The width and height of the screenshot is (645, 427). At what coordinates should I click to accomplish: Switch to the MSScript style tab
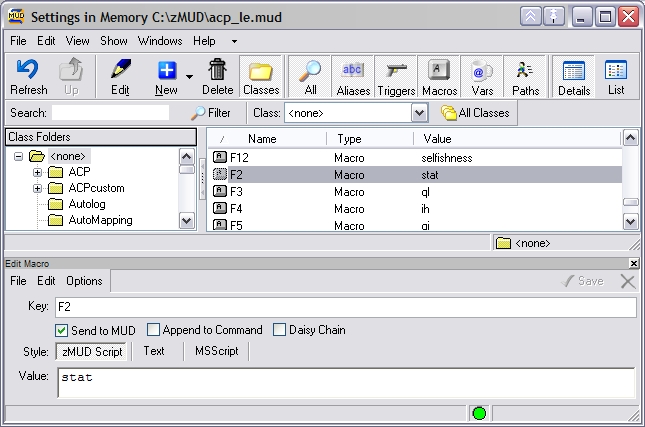tap(216, 351)
